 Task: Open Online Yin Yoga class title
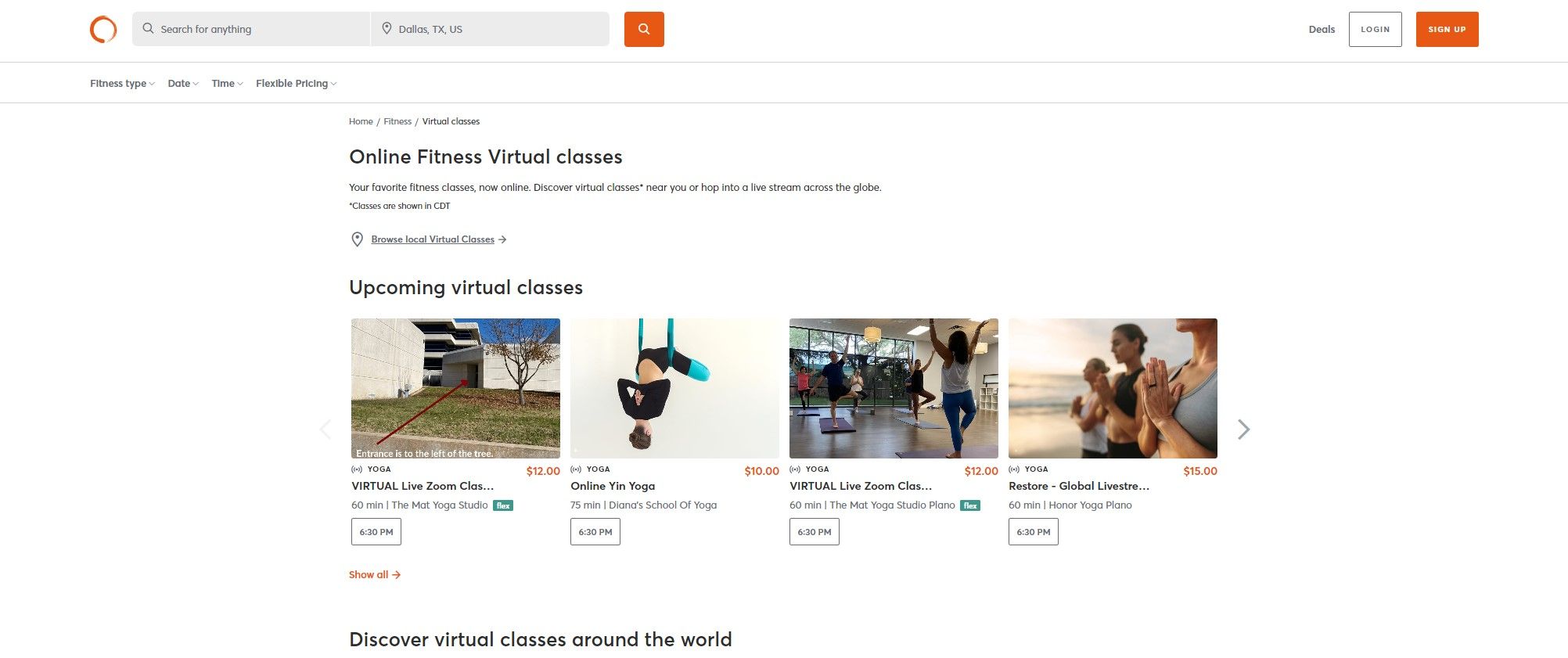click(x=613, y=486)
